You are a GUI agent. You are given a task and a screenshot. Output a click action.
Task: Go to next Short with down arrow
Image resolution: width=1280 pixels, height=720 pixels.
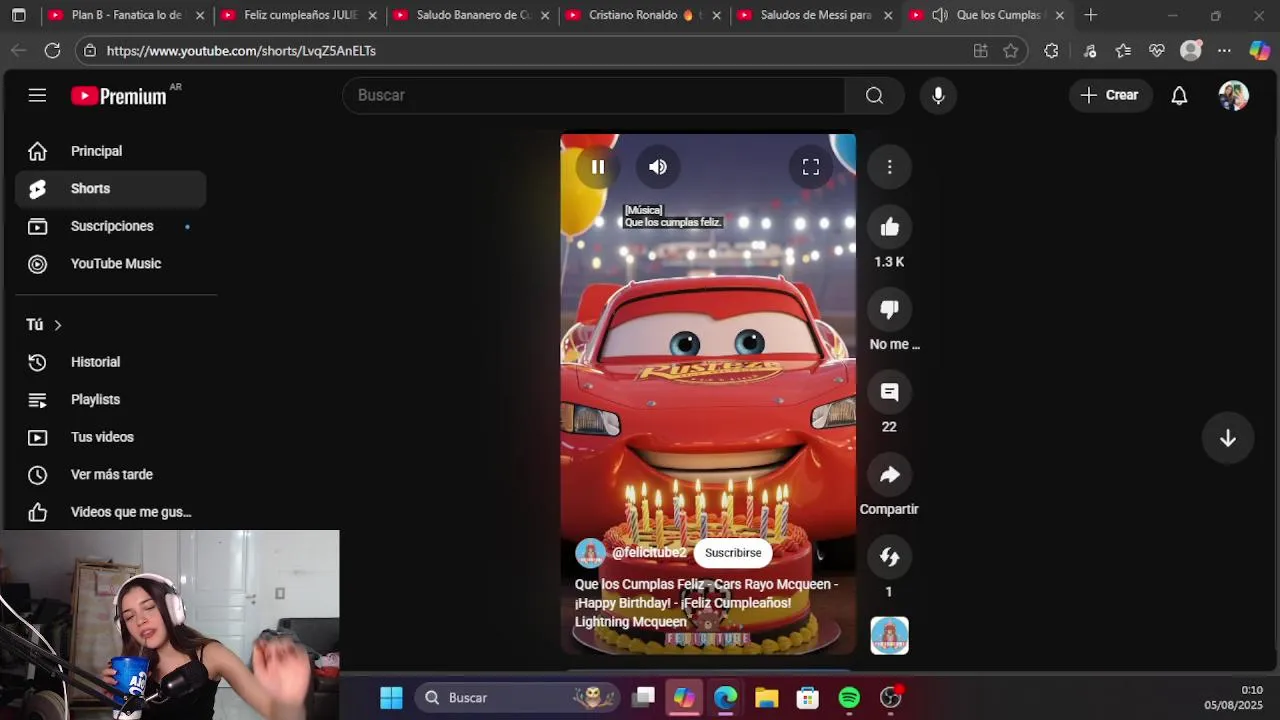pyautogui.click(x=1228, y=438)
